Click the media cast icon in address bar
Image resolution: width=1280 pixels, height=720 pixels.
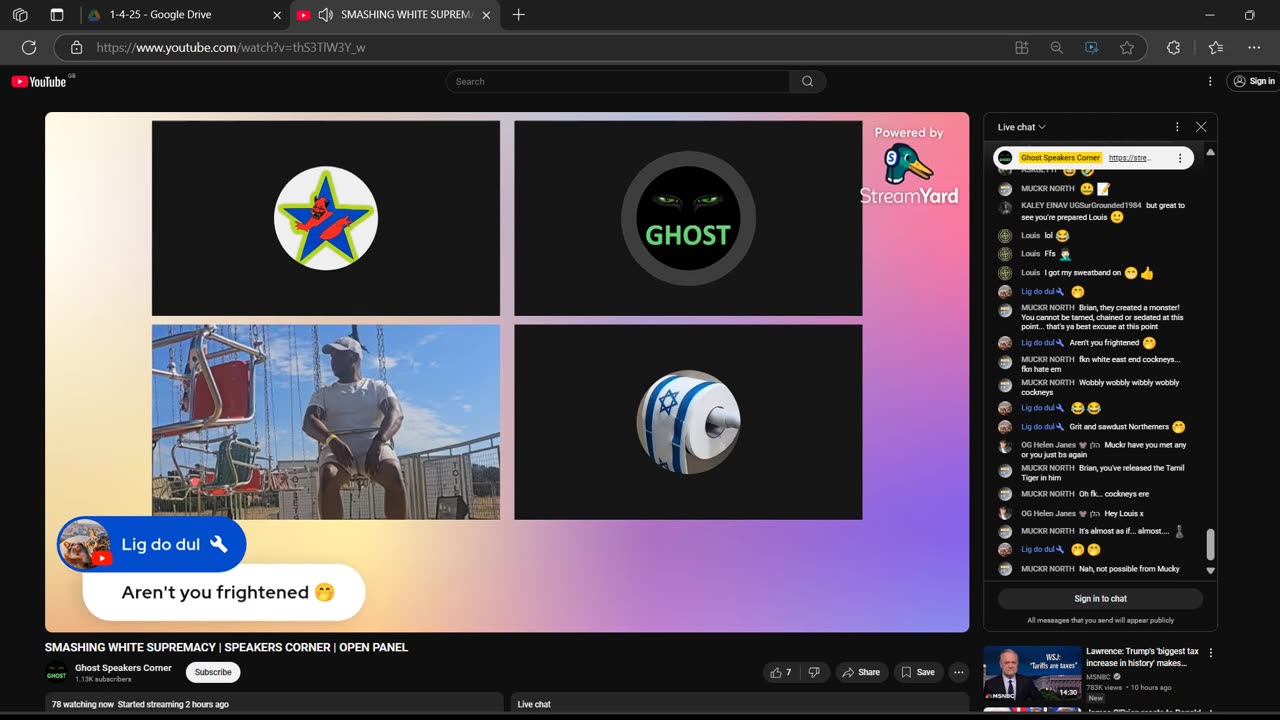1091,47
